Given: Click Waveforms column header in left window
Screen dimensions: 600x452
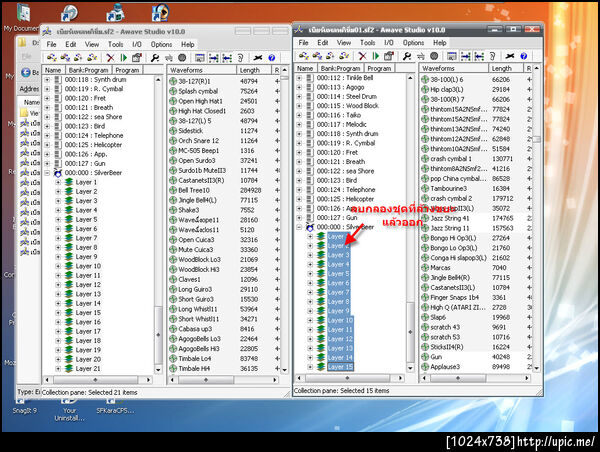Looking at the screenshot, I should click(x=202, y=70).
